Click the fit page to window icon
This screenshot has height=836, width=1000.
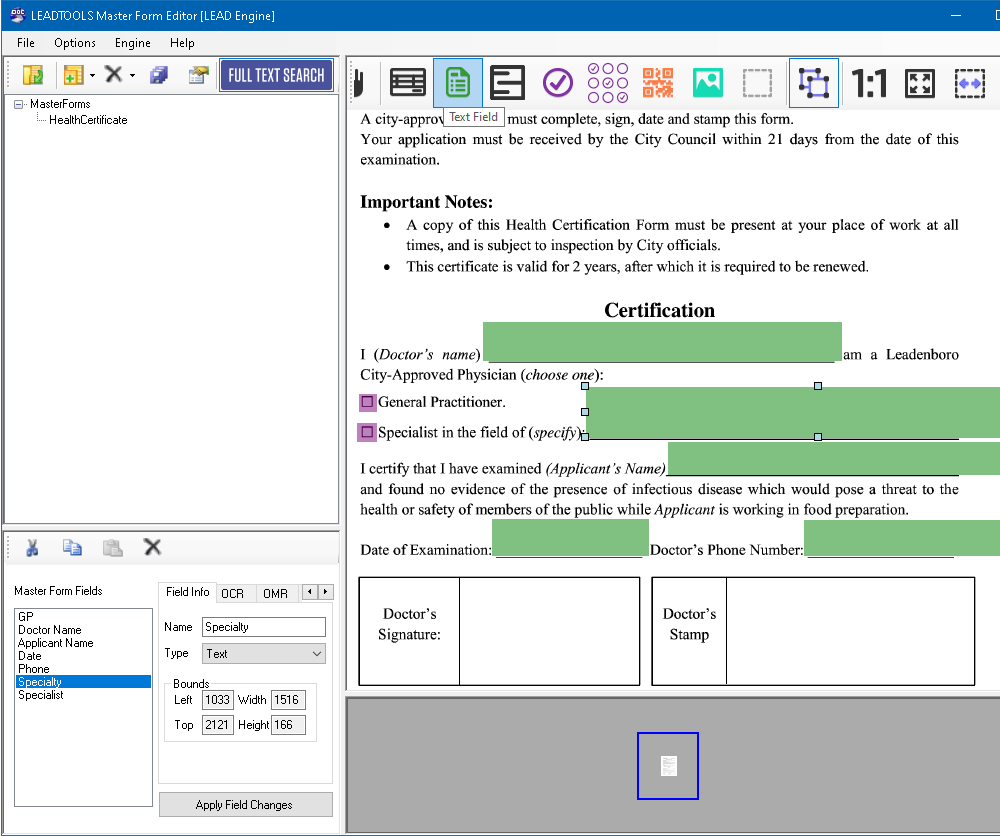(920, 83)
